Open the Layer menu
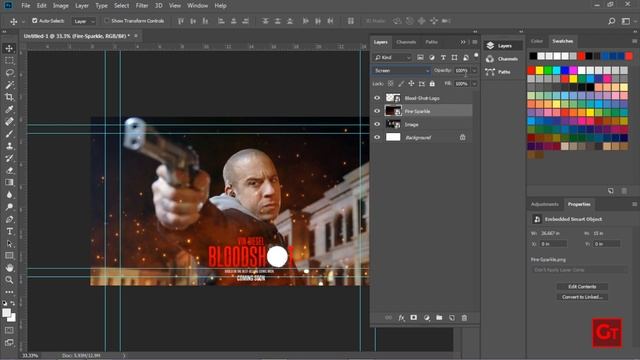The height and width of the screenshot is (360, 640). [82, 6]
